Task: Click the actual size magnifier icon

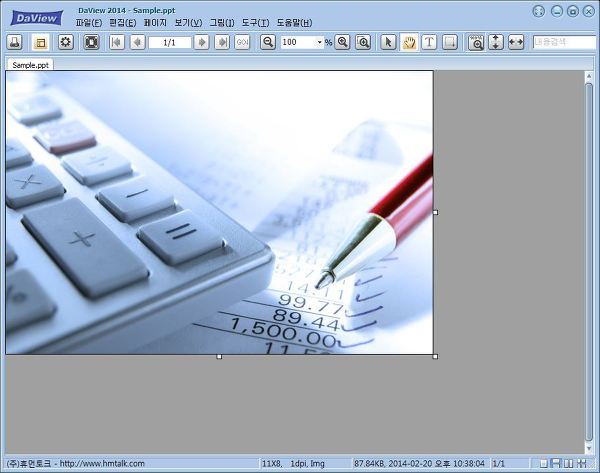Action: pyautogui.click(x=476, y=42)
